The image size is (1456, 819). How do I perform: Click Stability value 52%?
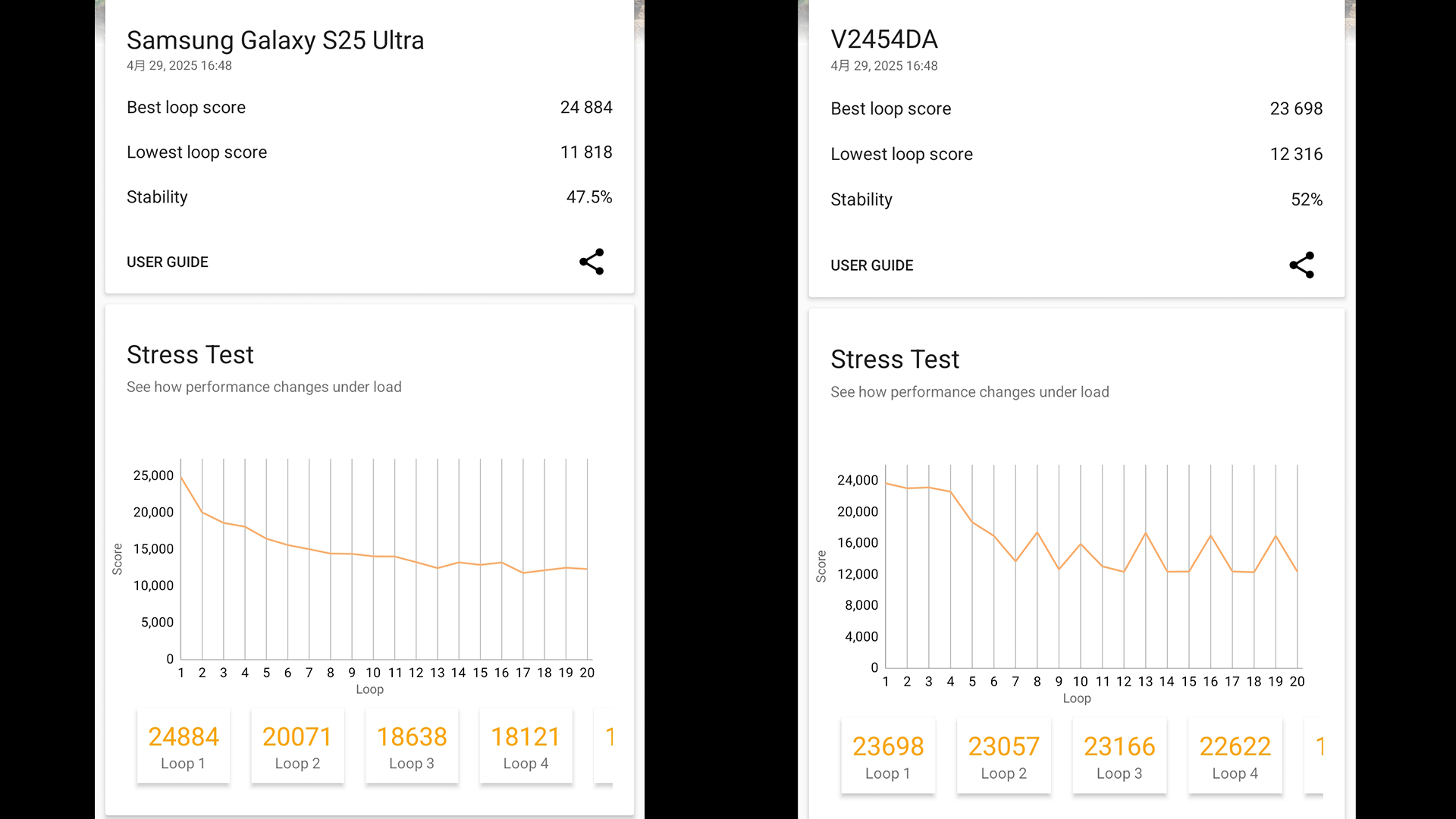pos(1307,200)
